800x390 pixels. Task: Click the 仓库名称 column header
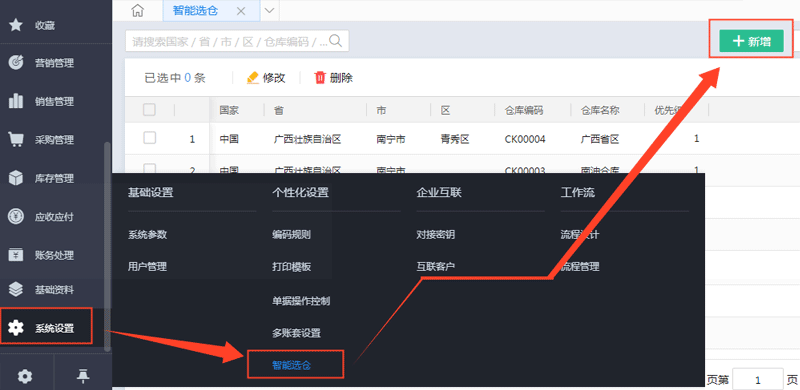tap(600, 110)
